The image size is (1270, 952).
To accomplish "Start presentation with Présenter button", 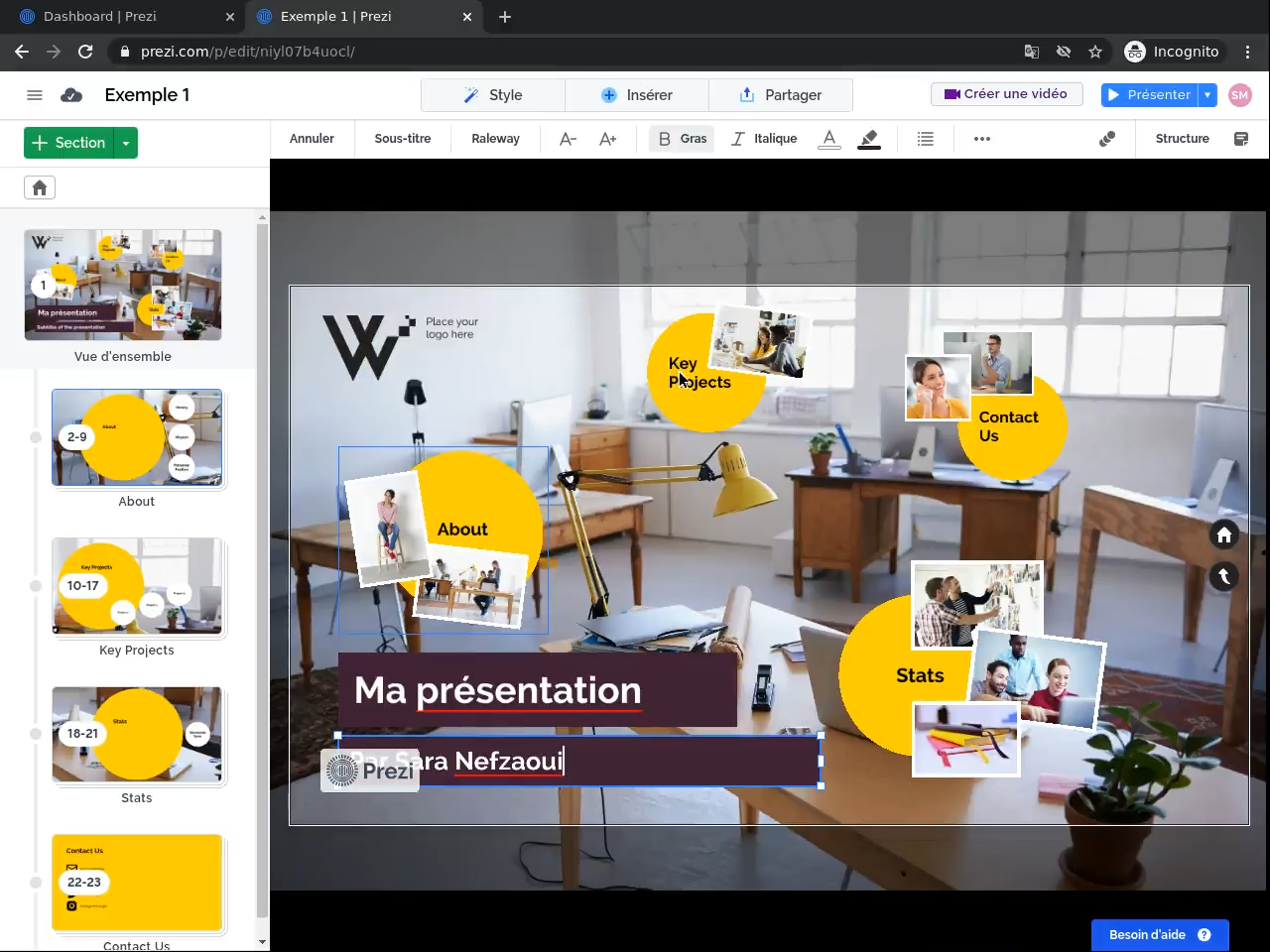I will [1150, 95].
